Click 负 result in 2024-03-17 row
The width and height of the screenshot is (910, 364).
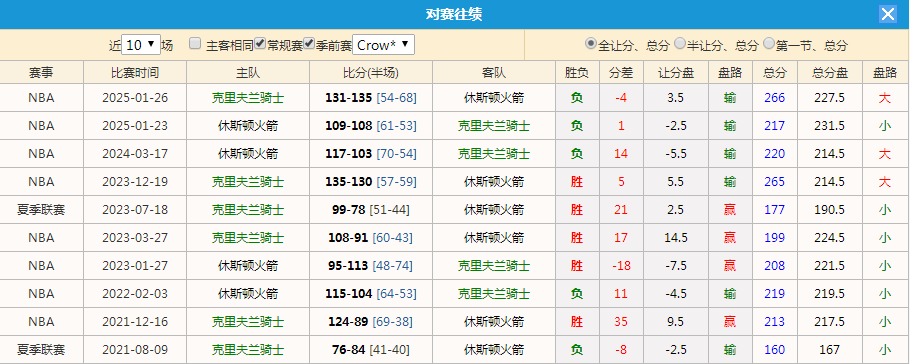576,154
